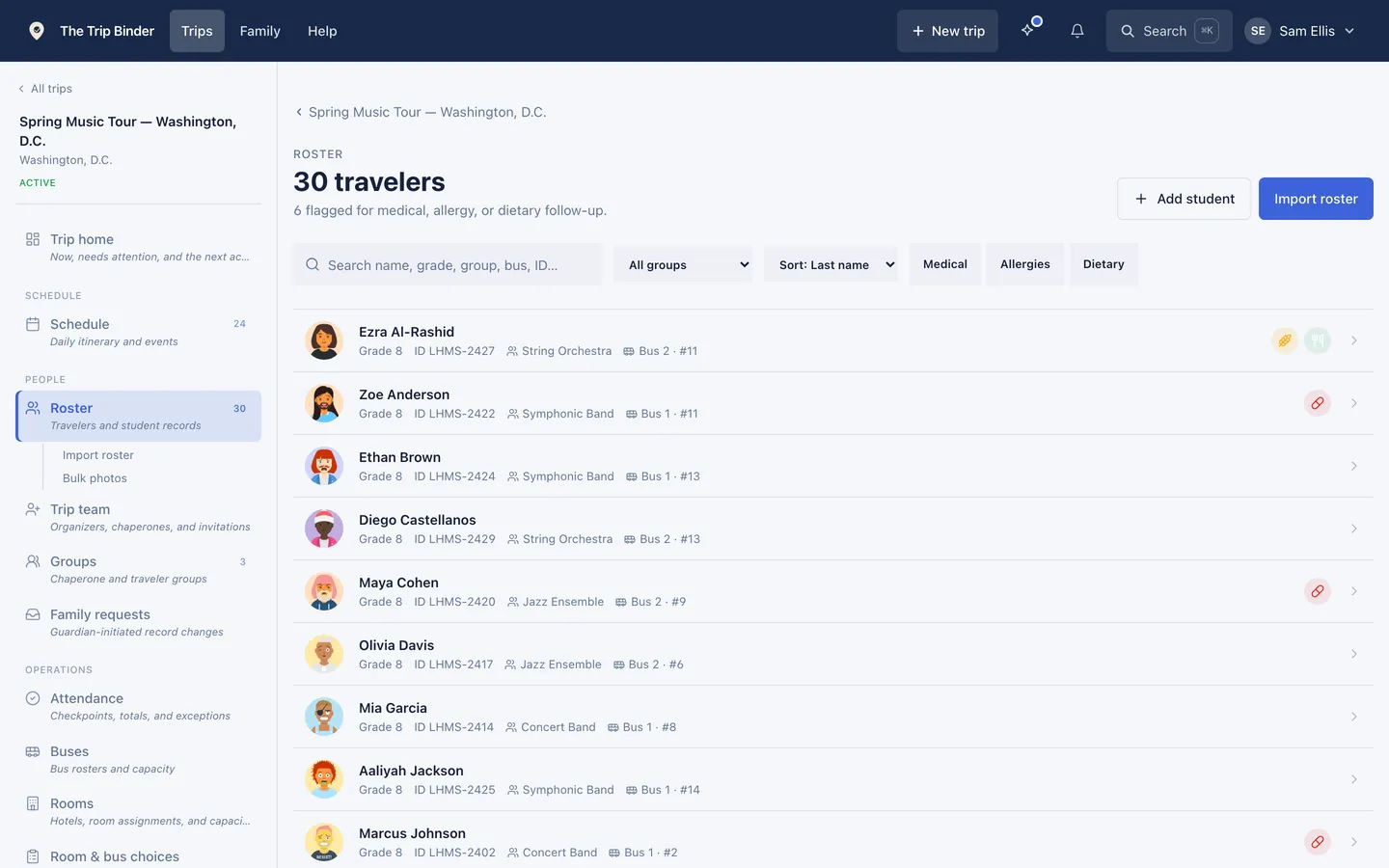Open Import roster sidebar subitem
This screenshot has height=868, width=1389.
click(x=98, y=455)
